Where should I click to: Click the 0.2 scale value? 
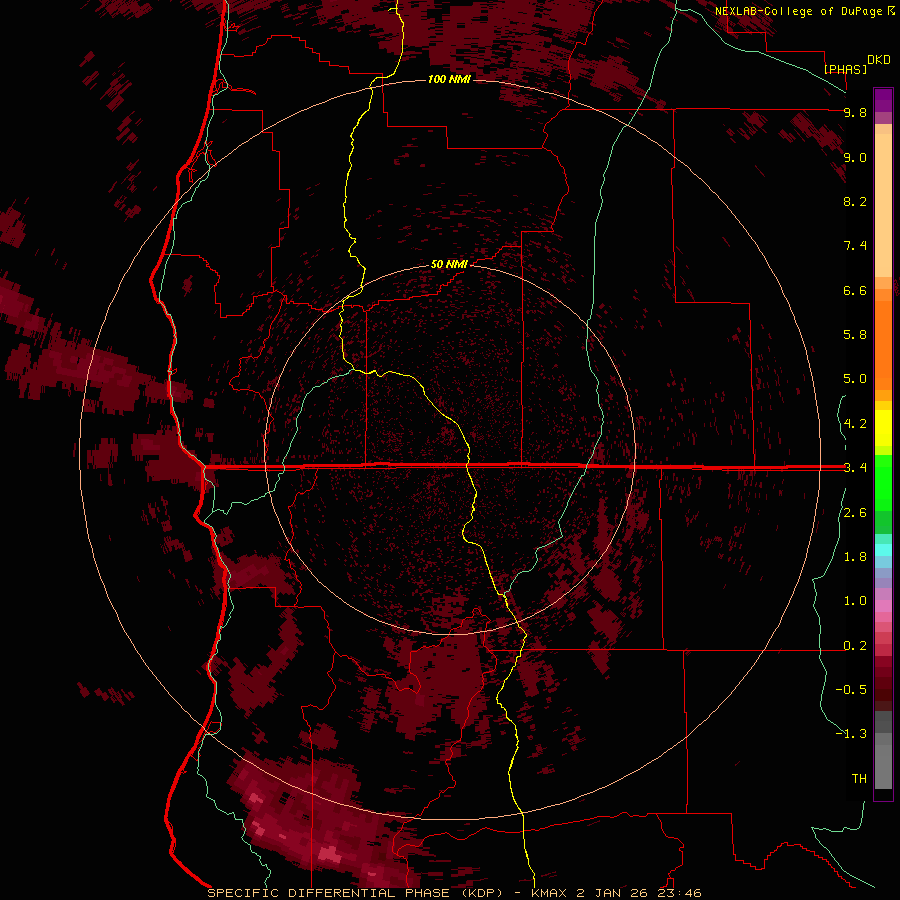pyautogui.click(x=855, y=646)
